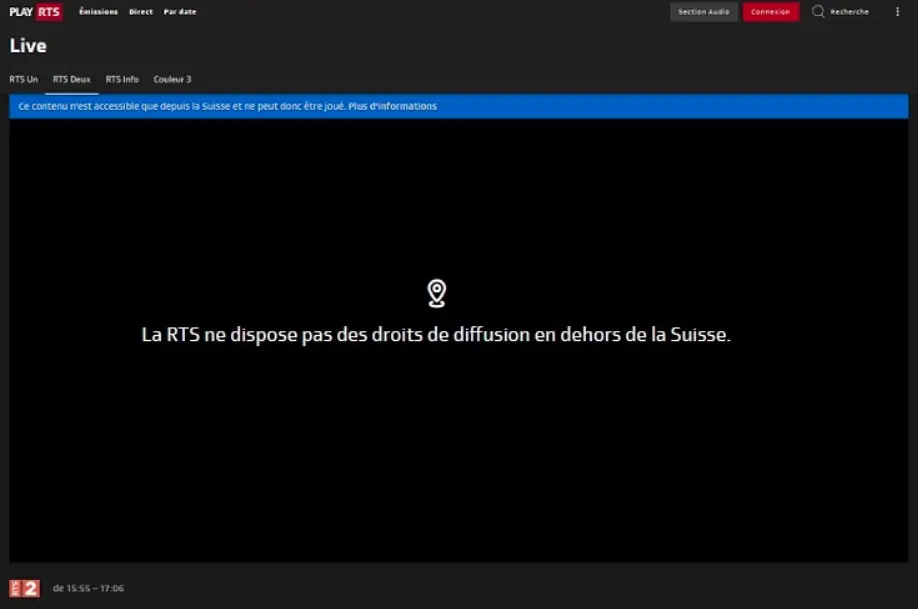Select the RTS Deux tab

[71, 79]
